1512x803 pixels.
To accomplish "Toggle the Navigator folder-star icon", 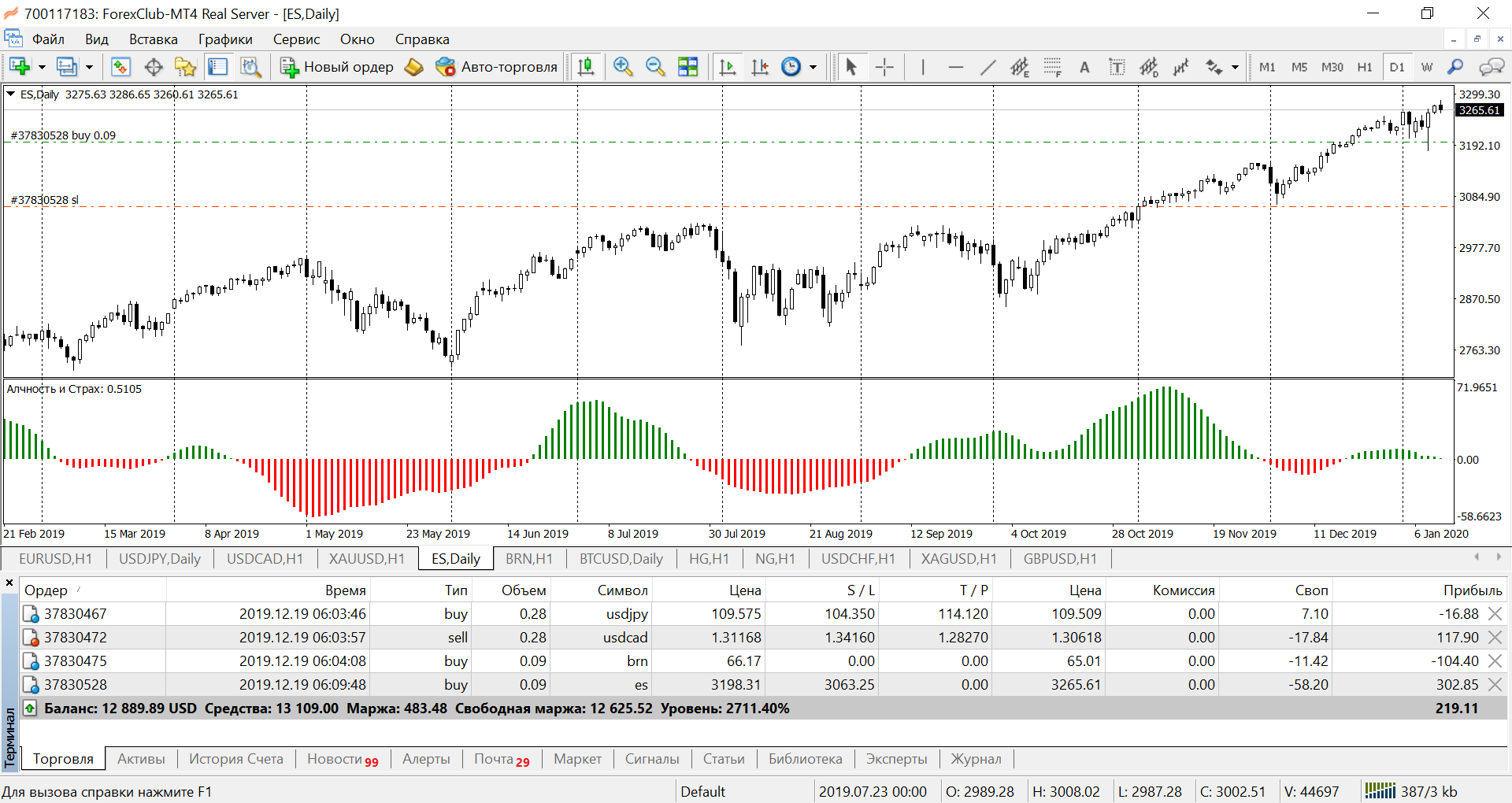I will pos(186,67).
